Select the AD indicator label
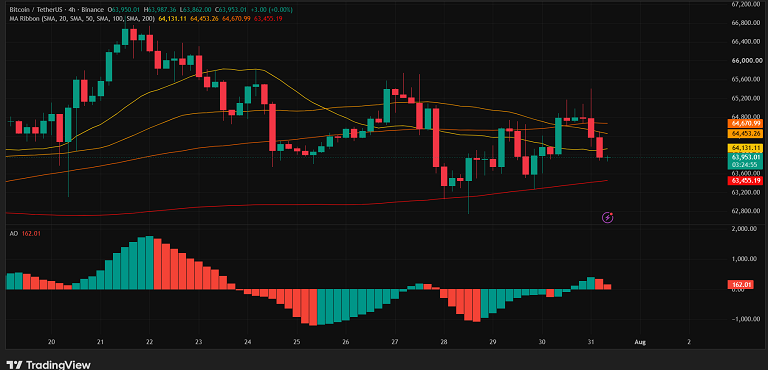Screen dimensions: 768x370 point(13,234)
